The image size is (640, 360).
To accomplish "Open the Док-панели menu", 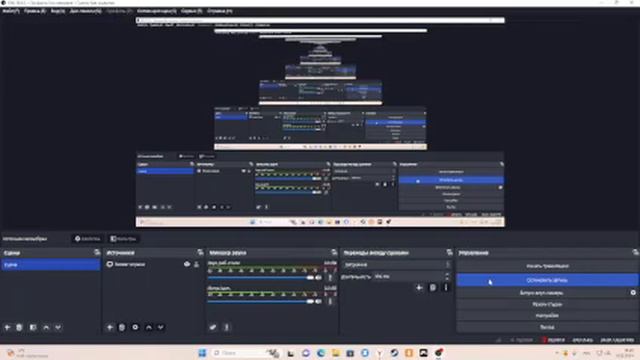I will 85,11.
